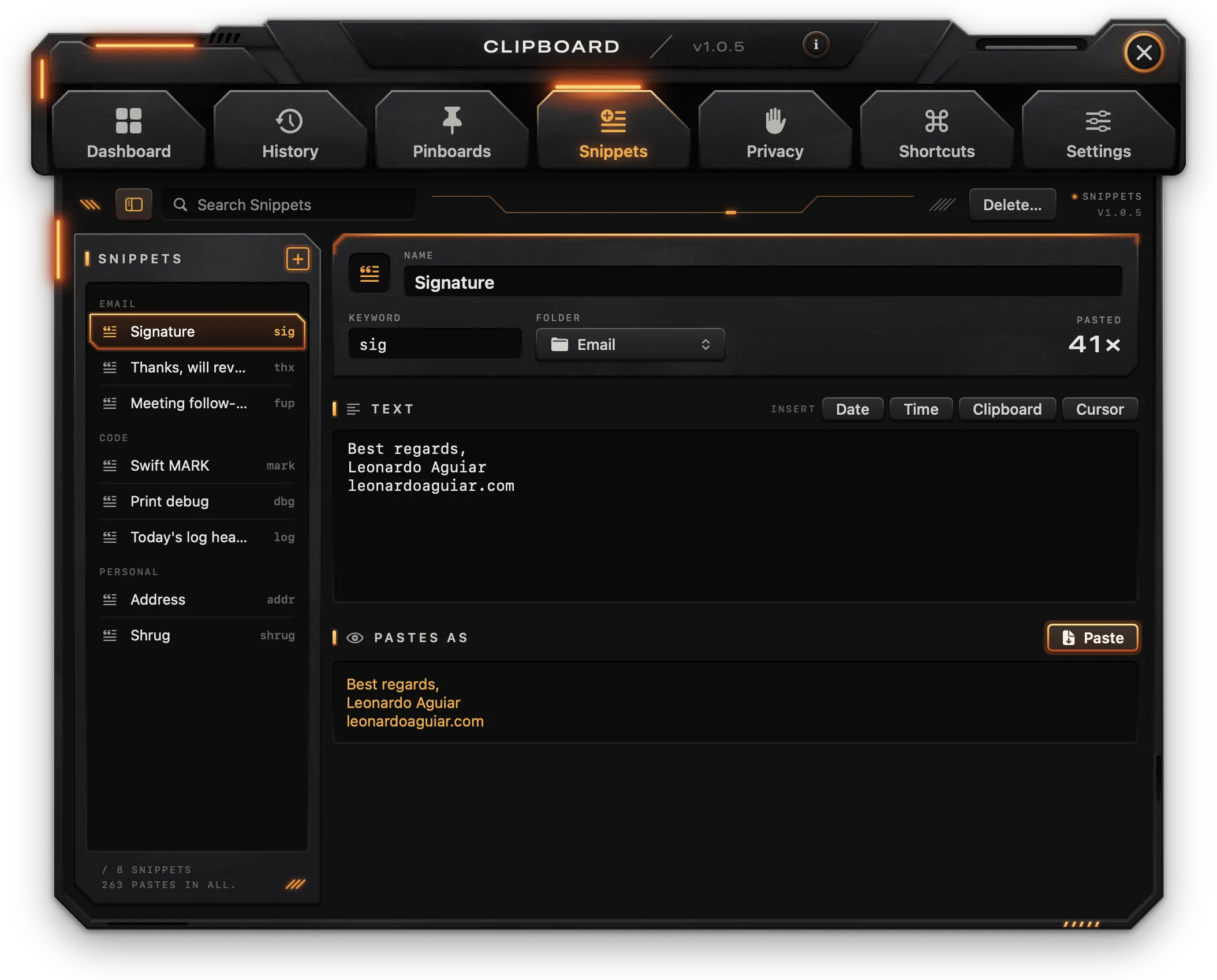Click the snippet icon on the Shrug row
This screenshot has width=1217, height=980.
pos(110,635)
